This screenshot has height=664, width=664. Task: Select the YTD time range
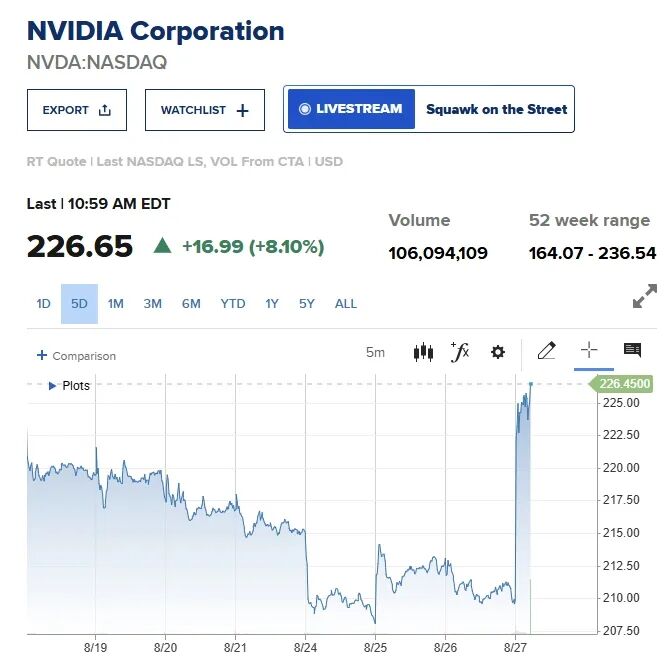pos(232,304)
